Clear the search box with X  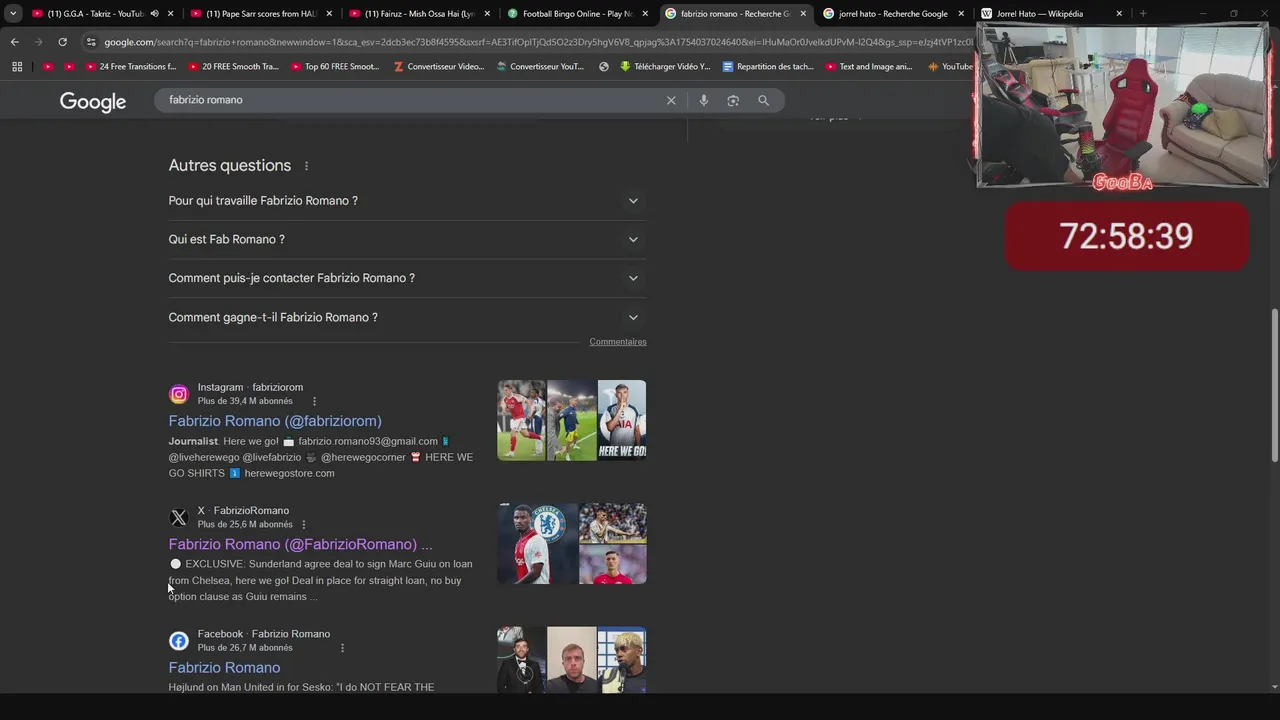point(671,100)
